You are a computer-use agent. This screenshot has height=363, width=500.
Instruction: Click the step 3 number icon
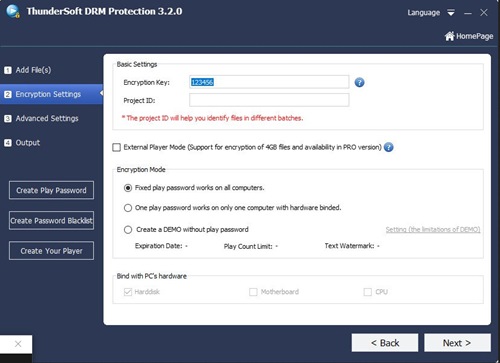8,119
